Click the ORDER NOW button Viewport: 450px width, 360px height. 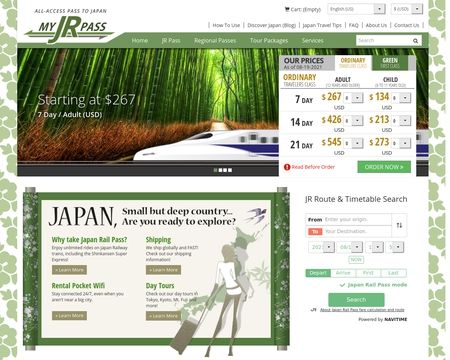coord(384,167)
